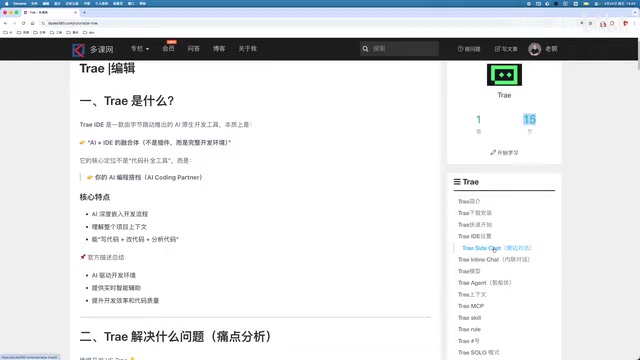The height and width of the screenshot is (360, 640).
Task: Open the 关于我 page
Action: click(247, 49)
